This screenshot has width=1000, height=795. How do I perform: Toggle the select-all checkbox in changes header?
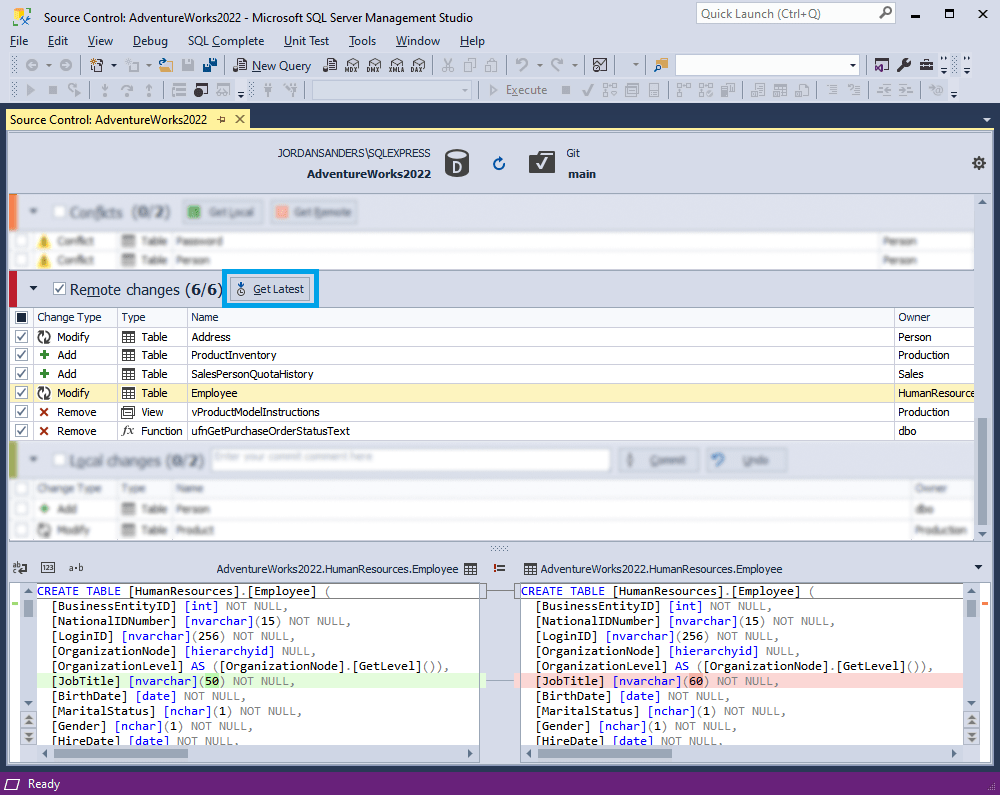click(21, 317)
